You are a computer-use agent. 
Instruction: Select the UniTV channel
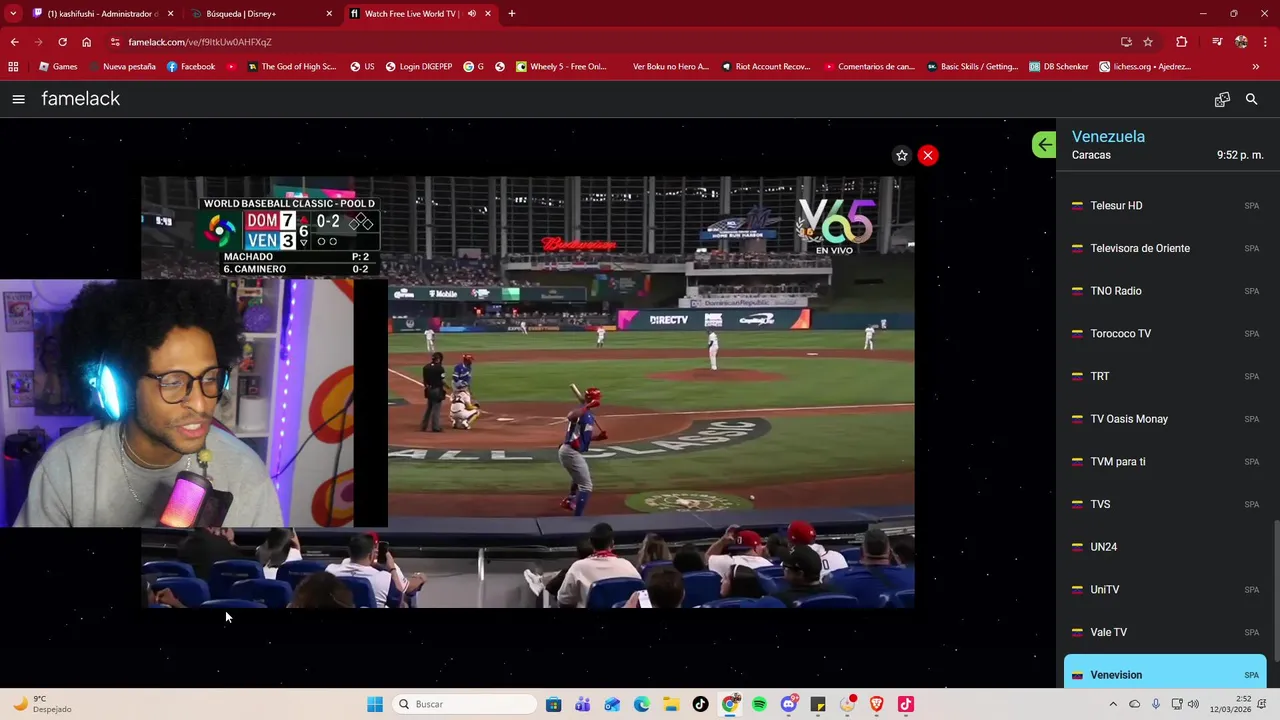pos(1165,590)
